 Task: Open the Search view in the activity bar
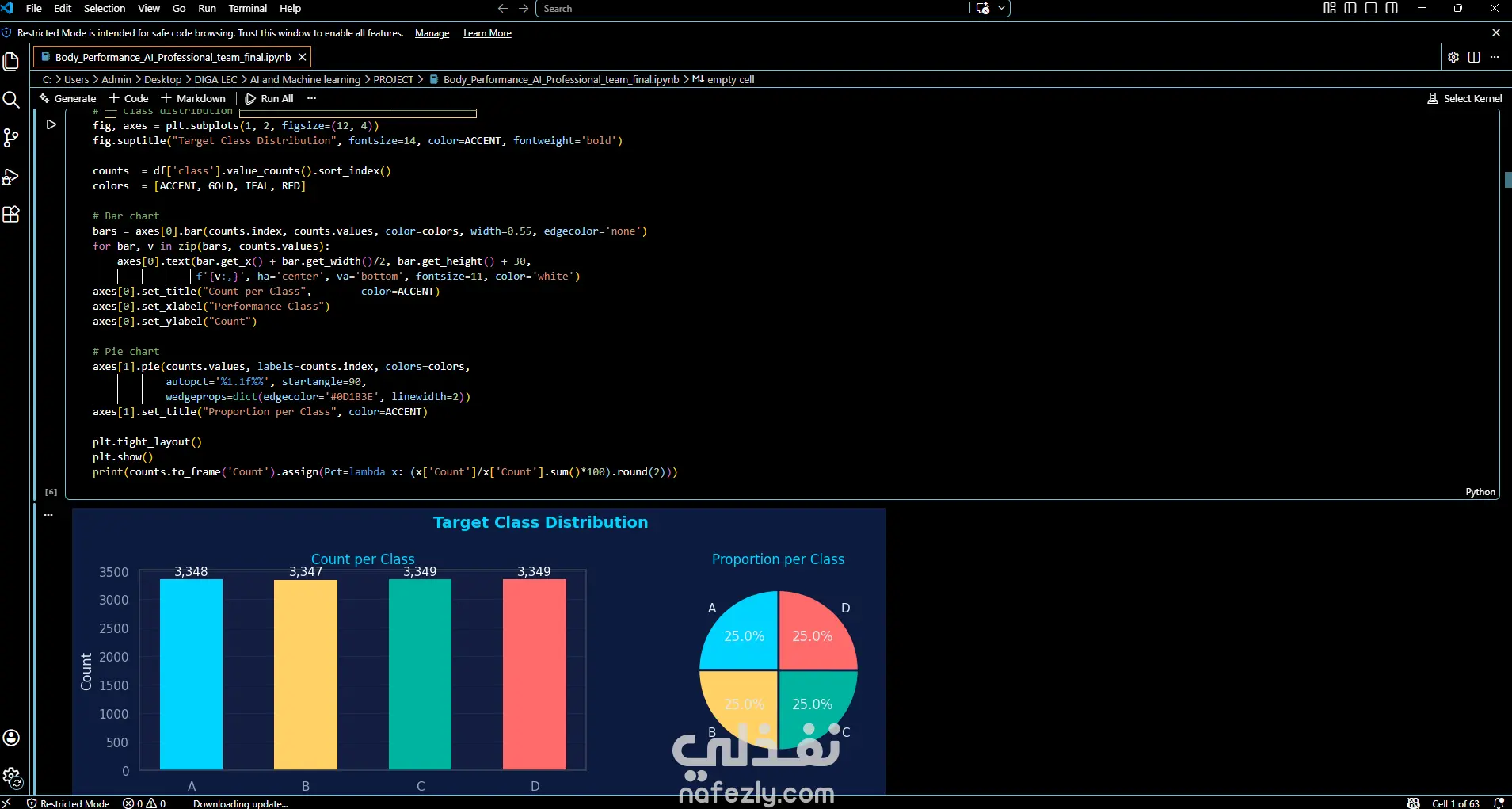click(x=11, y=100)
